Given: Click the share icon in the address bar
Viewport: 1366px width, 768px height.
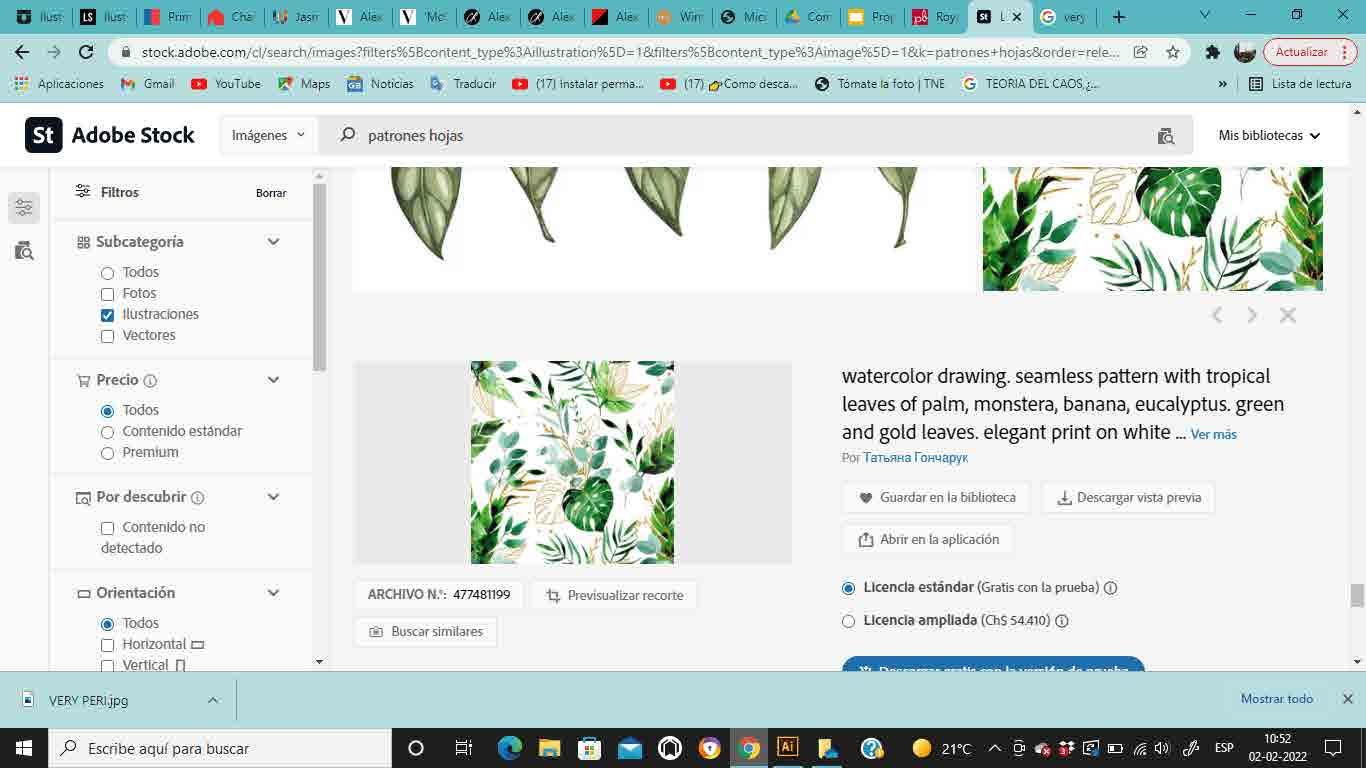Looking at the screenshot, I should [1141, 52].
